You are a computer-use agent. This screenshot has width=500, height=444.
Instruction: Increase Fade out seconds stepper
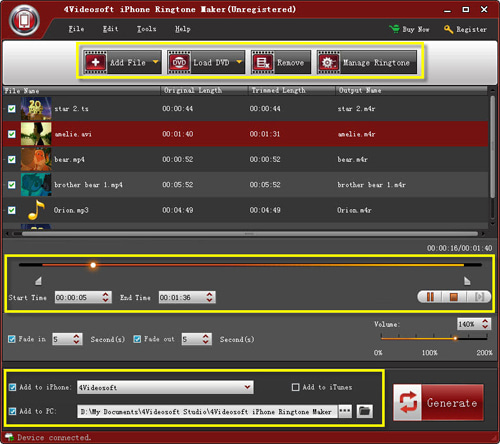(x=206, y=336)
